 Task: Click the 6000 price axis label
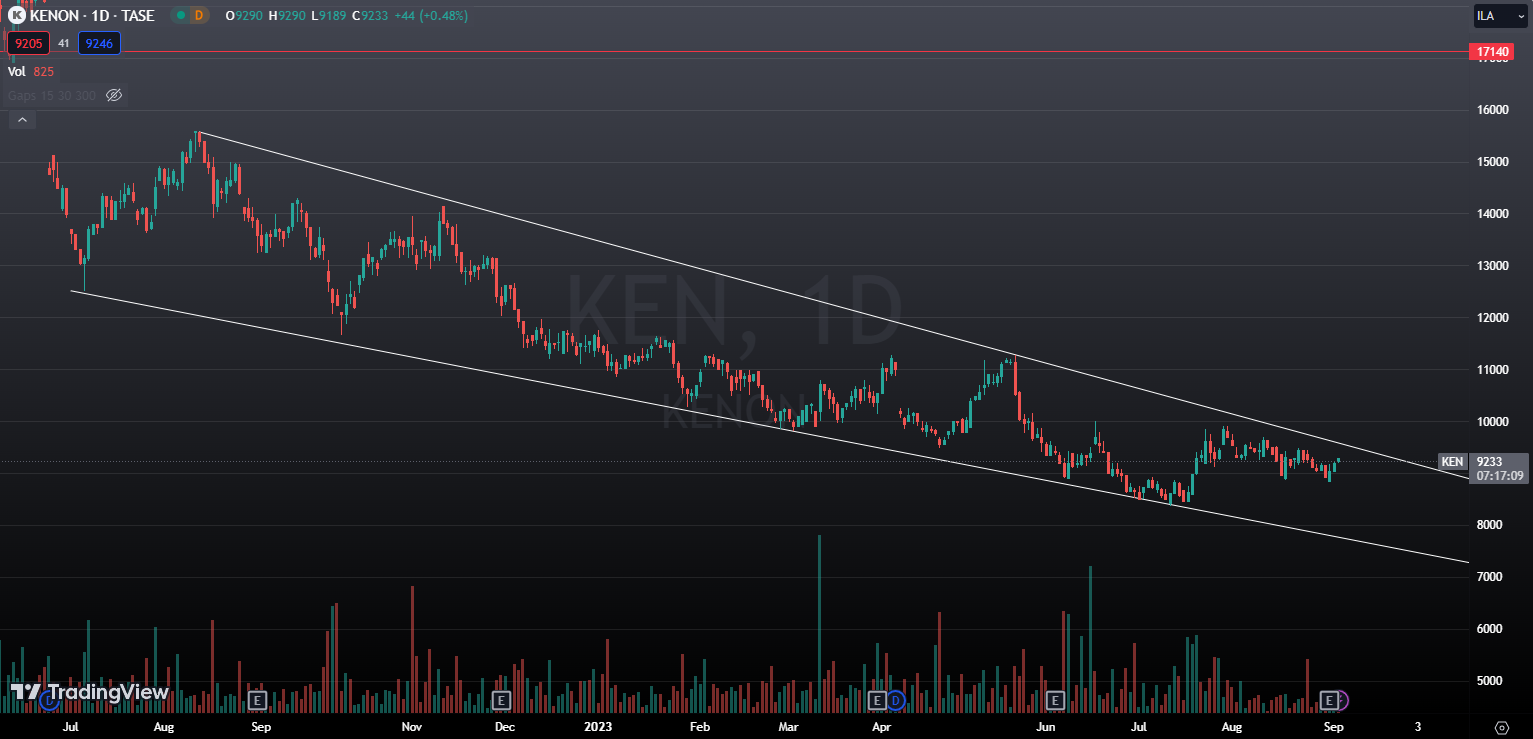[1491, 629]
